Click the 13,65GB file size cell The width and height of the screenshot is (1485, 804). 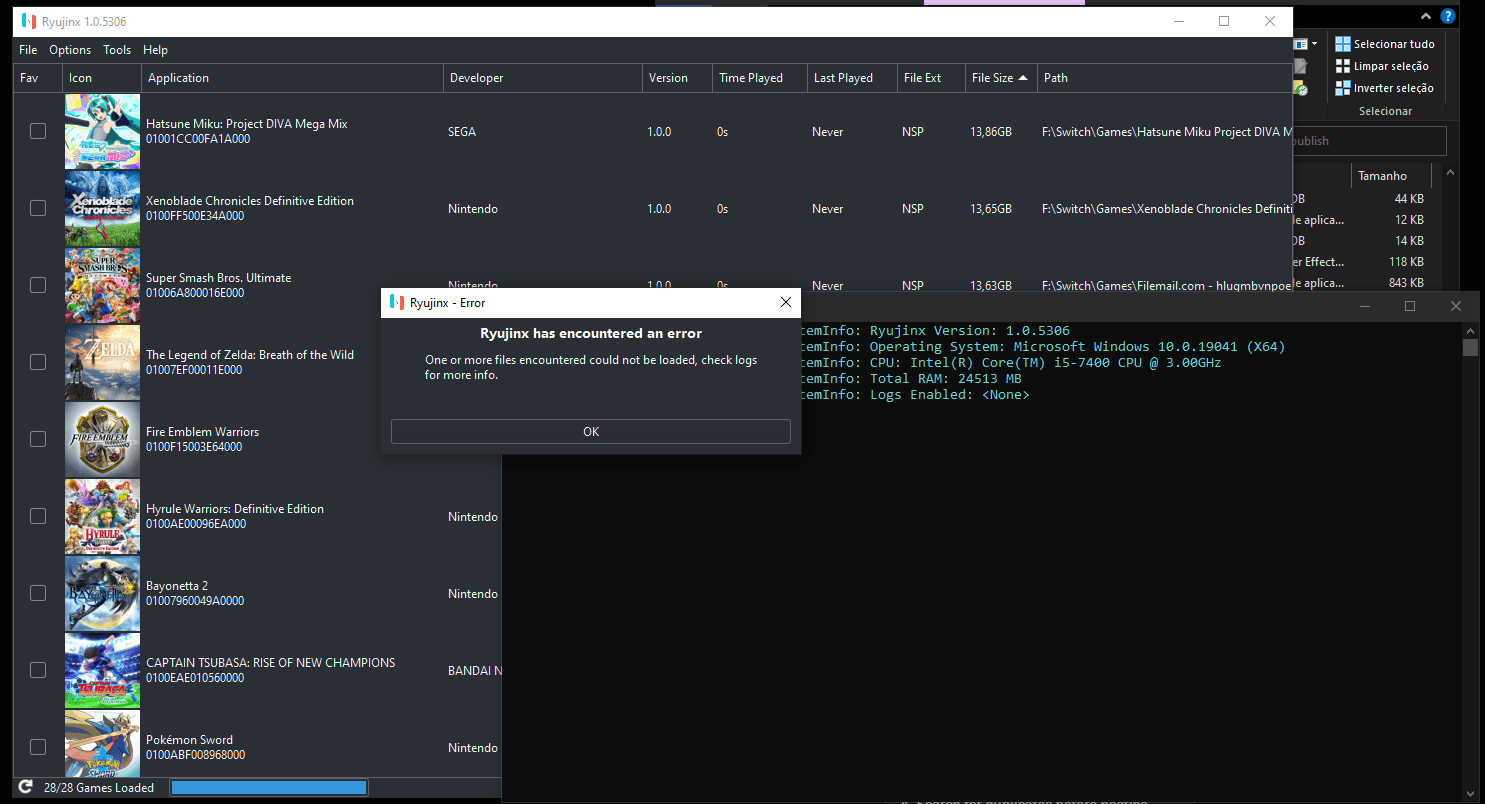[x=992, y=209]
